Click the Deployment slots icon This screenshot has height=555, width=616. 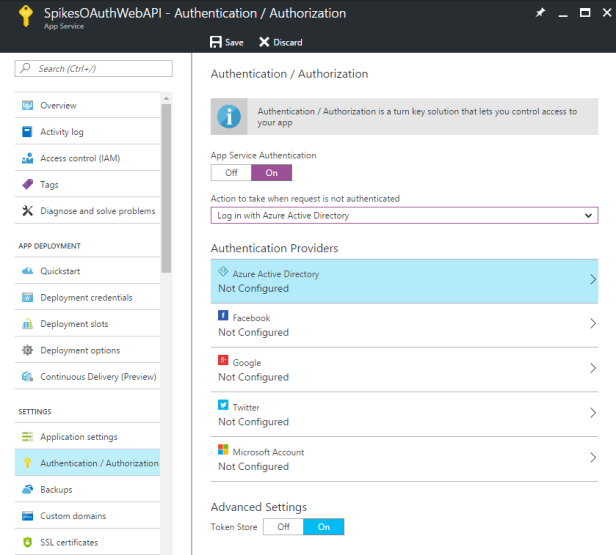(28, 324)
